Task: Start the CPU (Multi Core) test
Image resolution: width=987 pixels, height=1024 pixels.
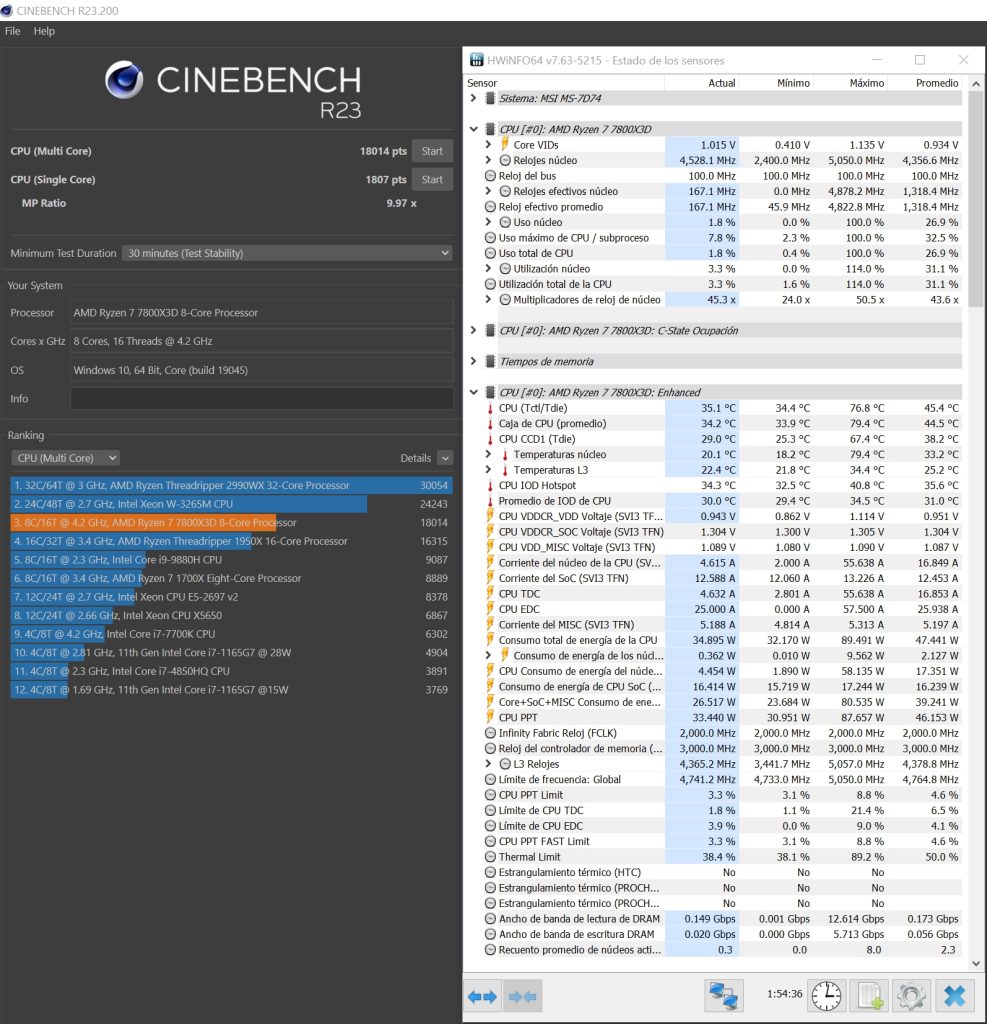Action: (x=432, y=151)
